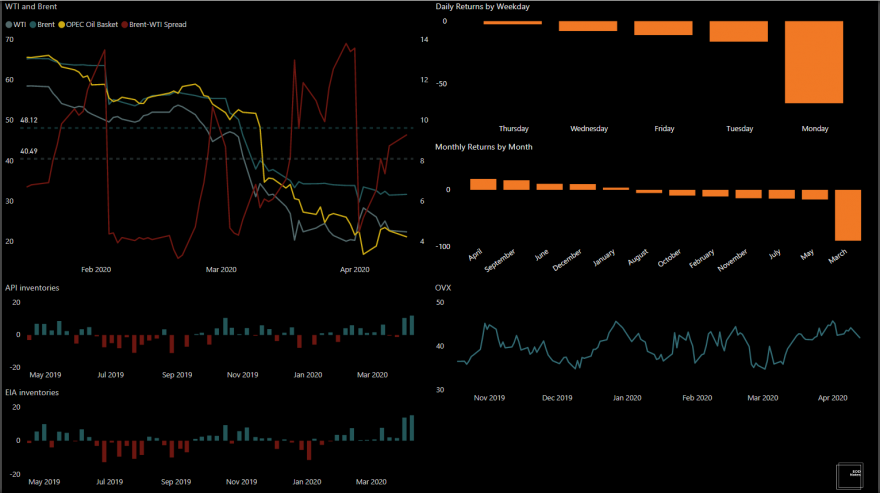Select the April monthly returns bar
Image resolution: width=880 pixels, height=493 pixels.
(x=483, y=184)
